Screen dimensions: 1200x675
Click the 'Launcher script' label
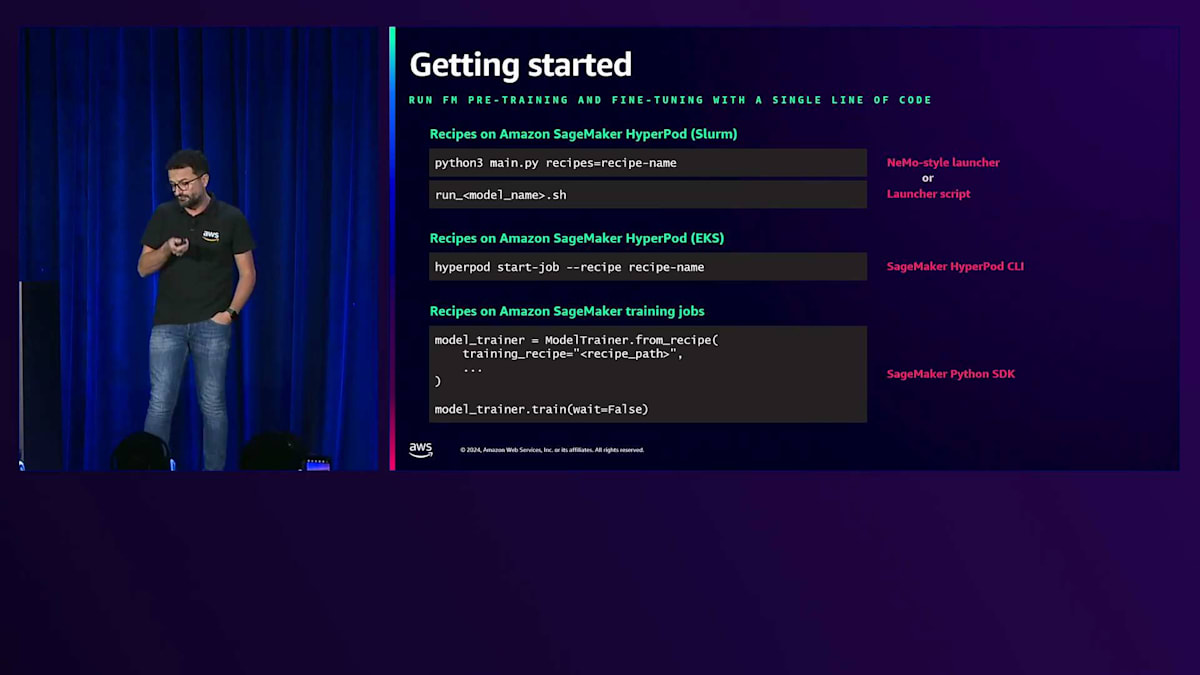[928, 194]
